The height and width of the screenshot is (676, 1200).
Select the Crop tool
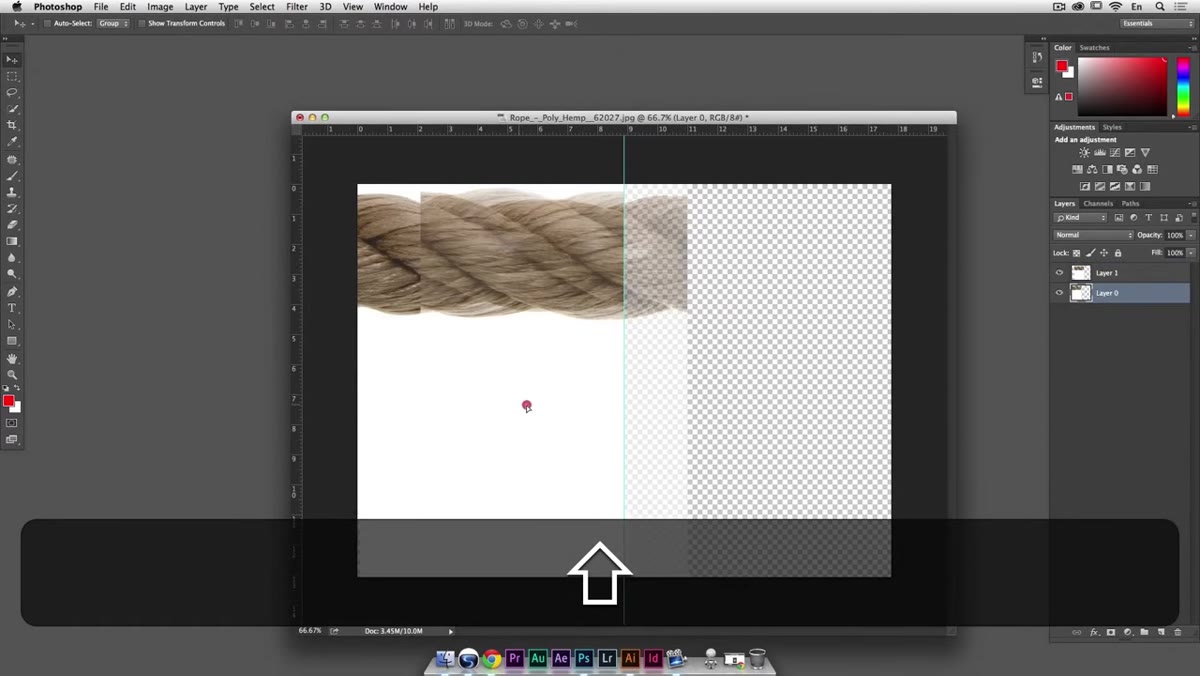tap(12, 125)
